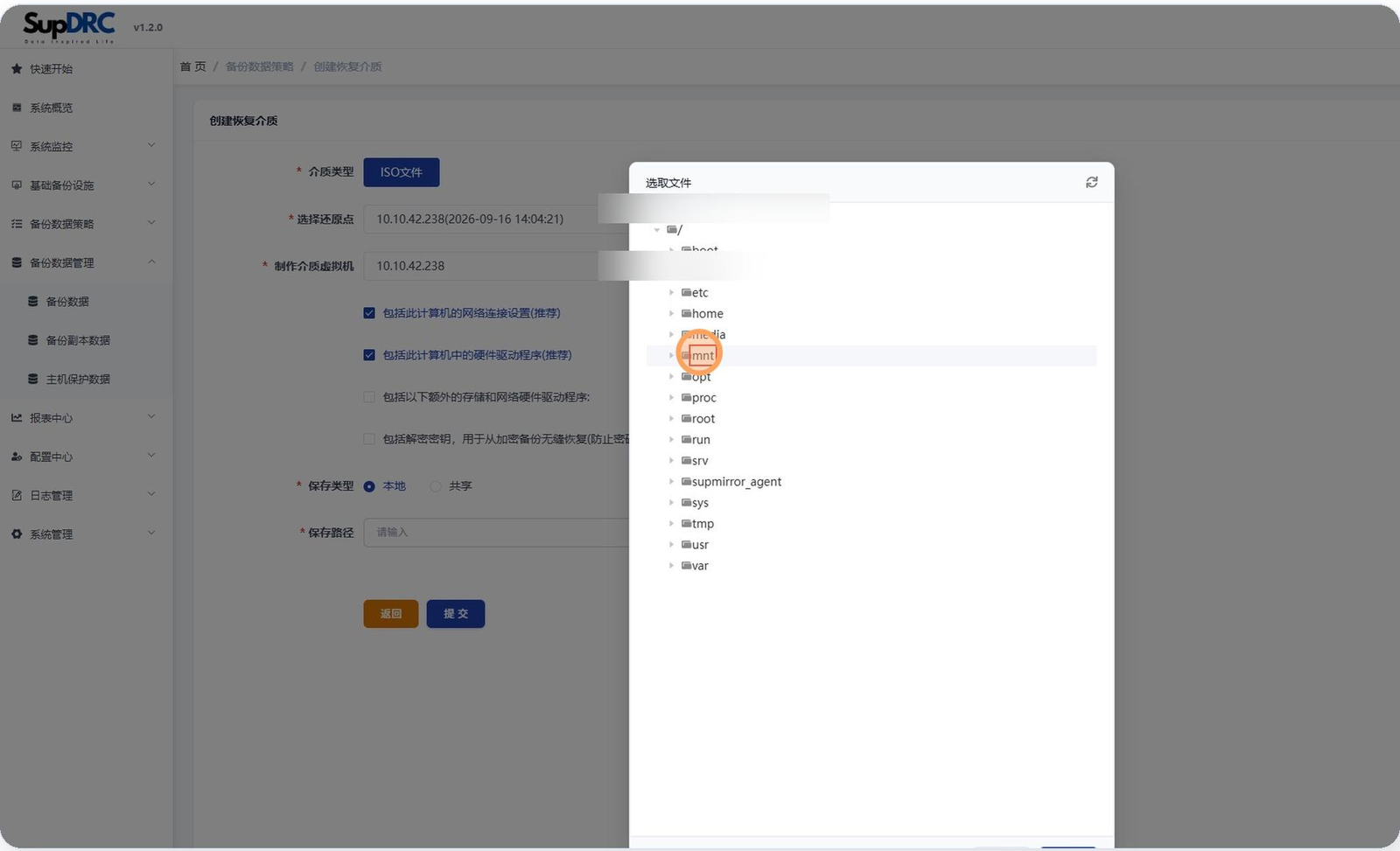Expand the sys folder arrow
The image size is (1400, 851).
(x=672, y=503)
